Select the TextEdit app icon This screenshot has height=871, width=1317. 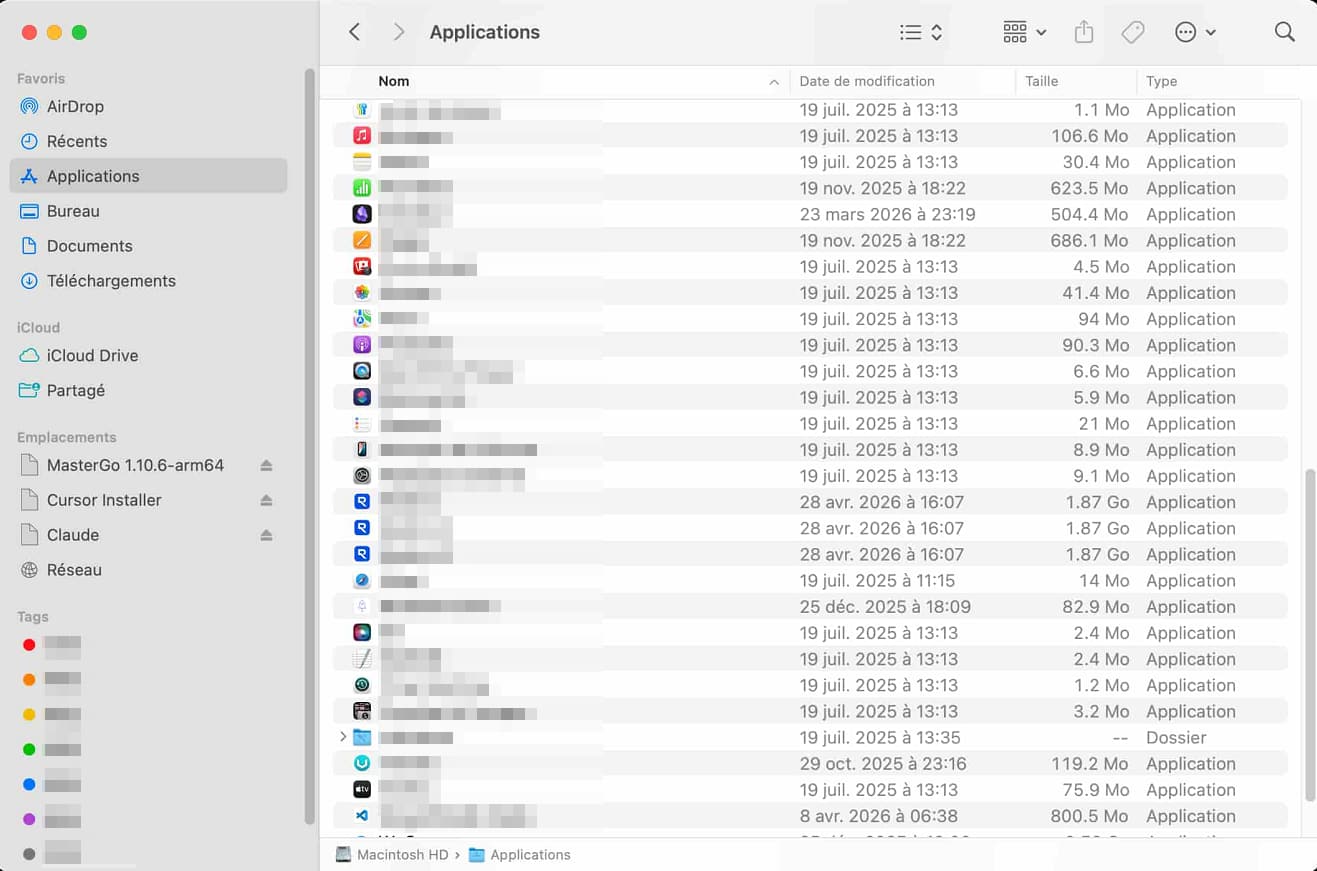362,659
